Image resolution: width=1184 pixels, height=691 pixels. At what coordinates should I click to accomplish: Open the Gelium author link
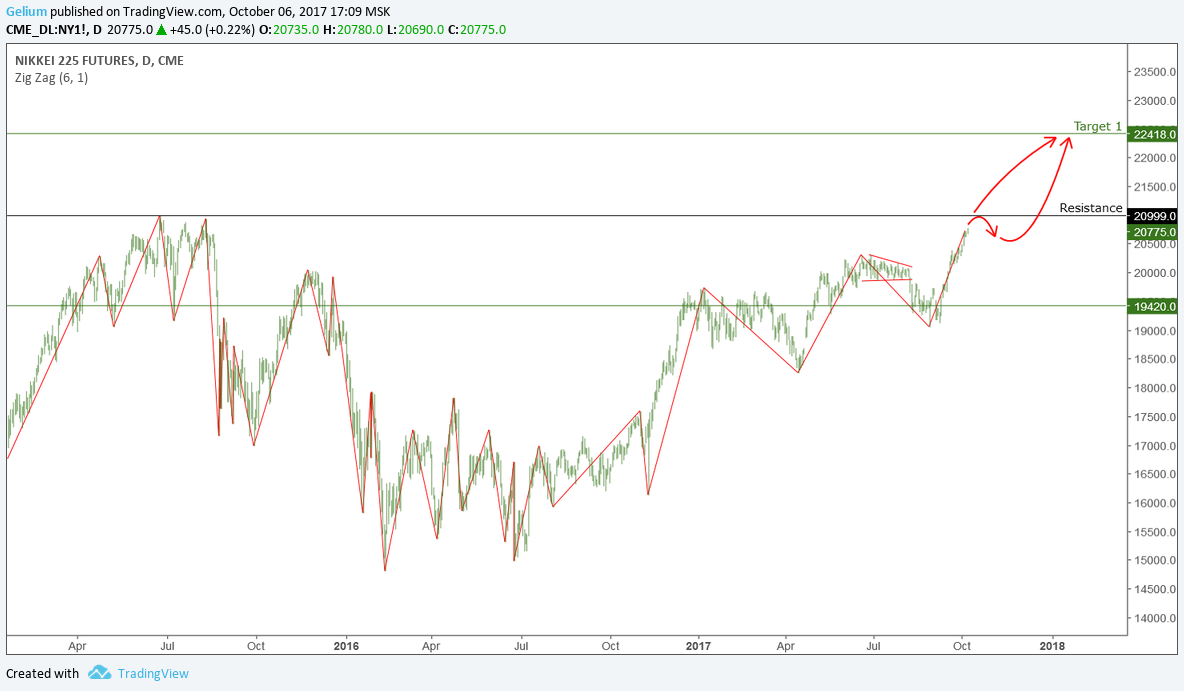26,11
